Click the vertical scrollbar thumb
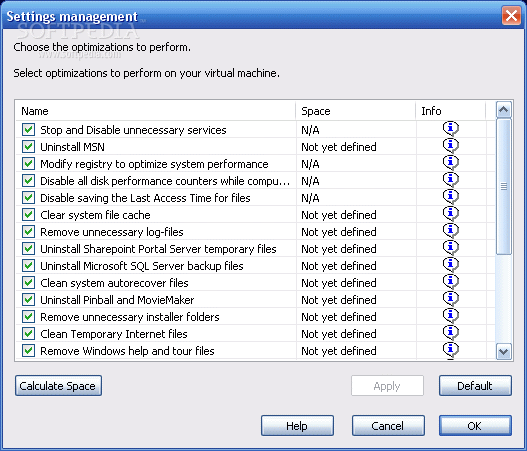Image resolution: width=527 pixels, height=451 pixels. tap(503, 186)
